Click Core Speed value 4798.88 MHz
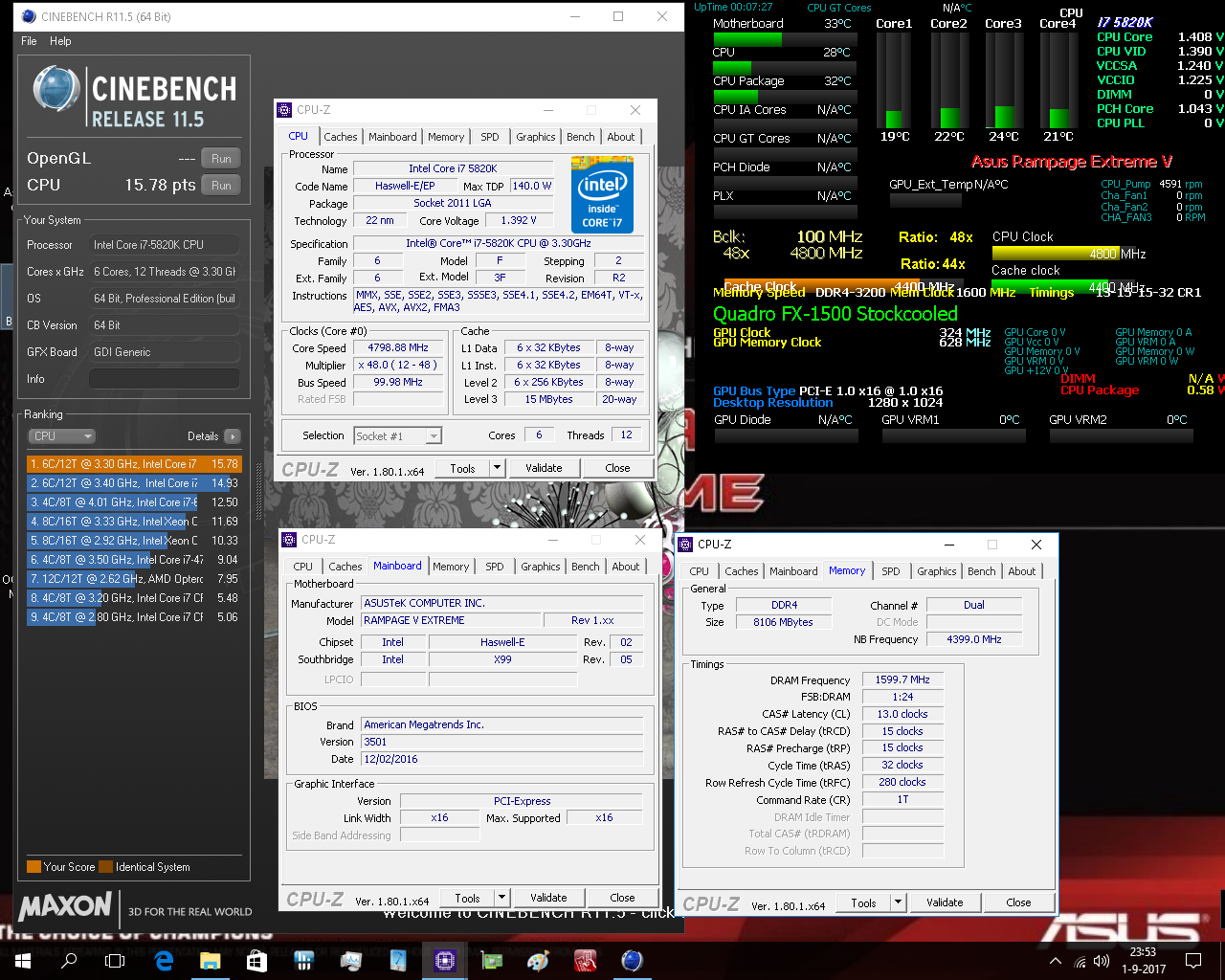The image size is (1225, 980). [x=398, y=348]
